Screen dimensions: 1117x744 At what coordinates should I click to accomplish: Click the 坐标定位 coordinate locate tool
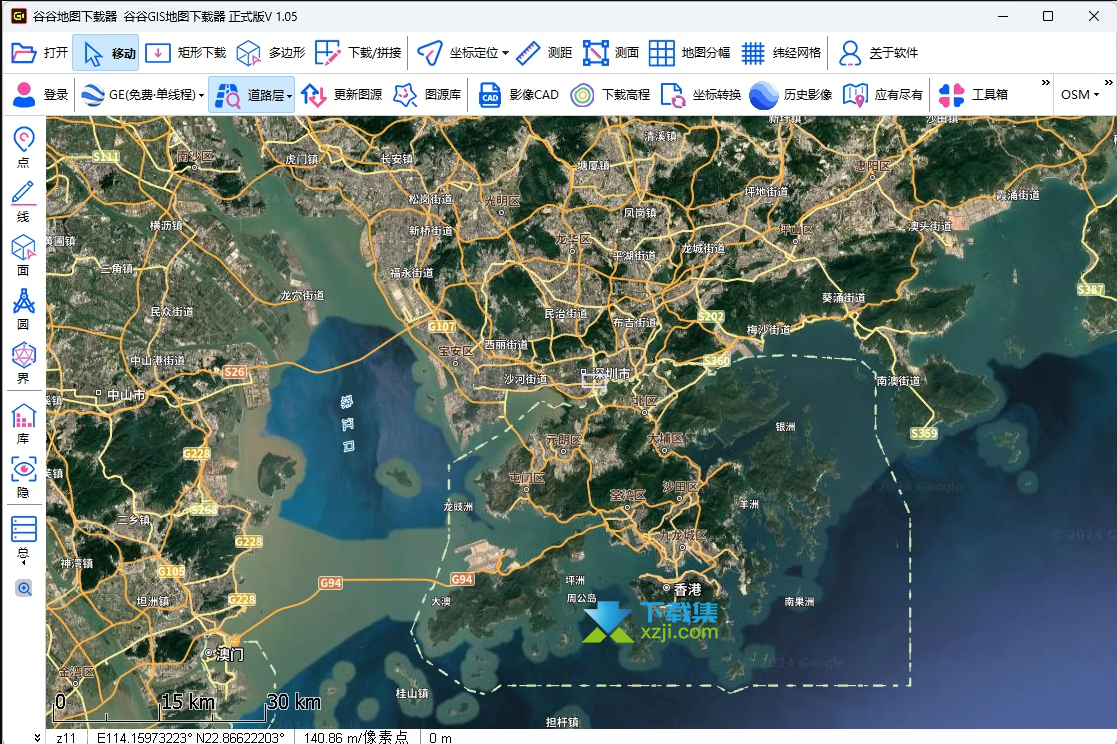pos(457,53)
